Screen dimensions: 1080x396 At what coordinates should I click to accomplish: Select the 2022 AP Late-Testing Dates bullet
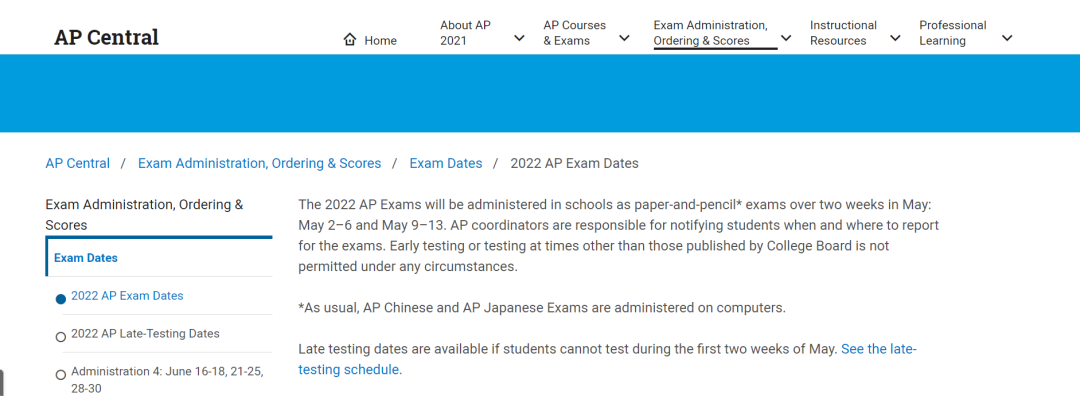pos(61,337)
